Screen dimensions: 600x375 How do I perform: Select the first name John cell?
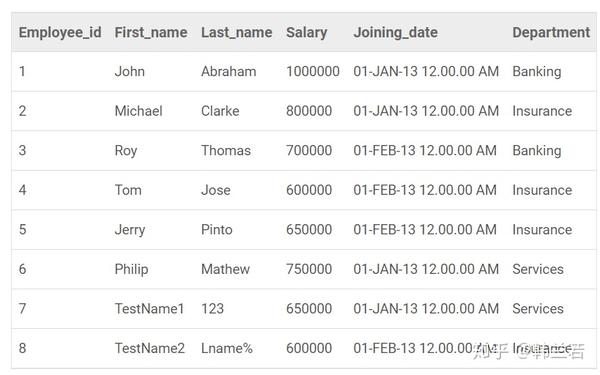pos(130,72)
